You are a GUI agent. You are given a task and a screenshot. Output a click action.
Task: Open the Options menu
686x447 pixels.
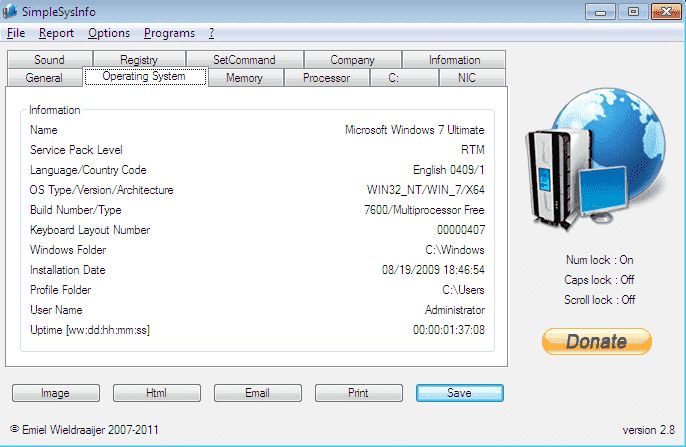coord(109,33)
